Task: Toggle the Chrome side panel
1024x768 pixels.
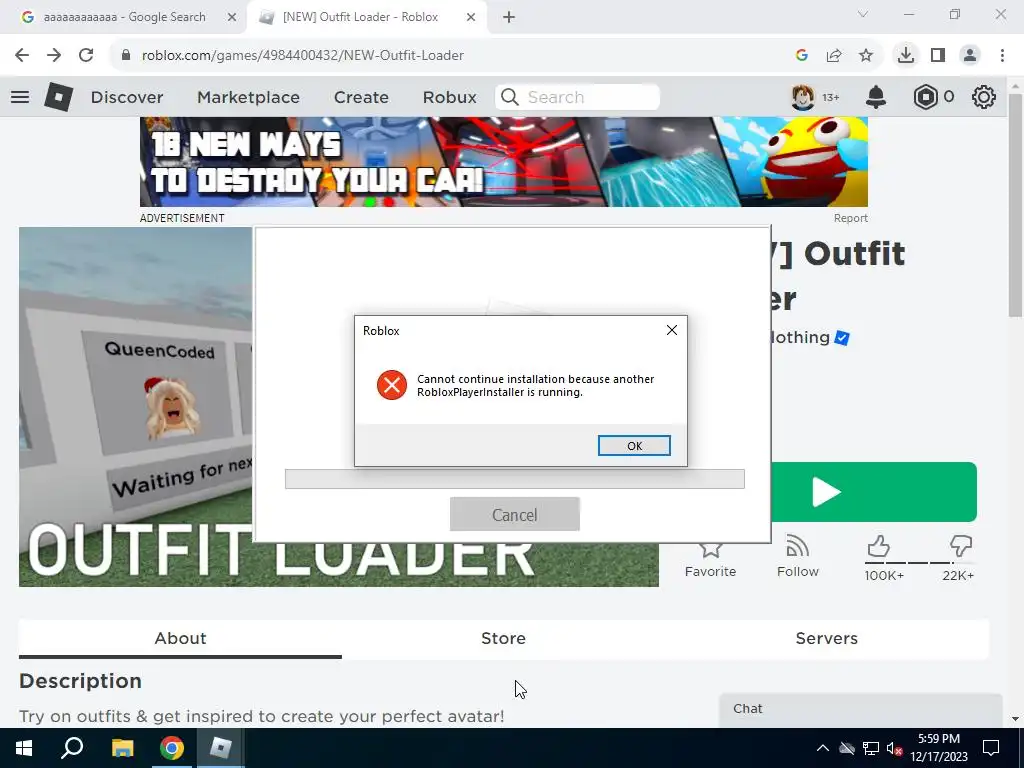Action: (x=938, y=56)
